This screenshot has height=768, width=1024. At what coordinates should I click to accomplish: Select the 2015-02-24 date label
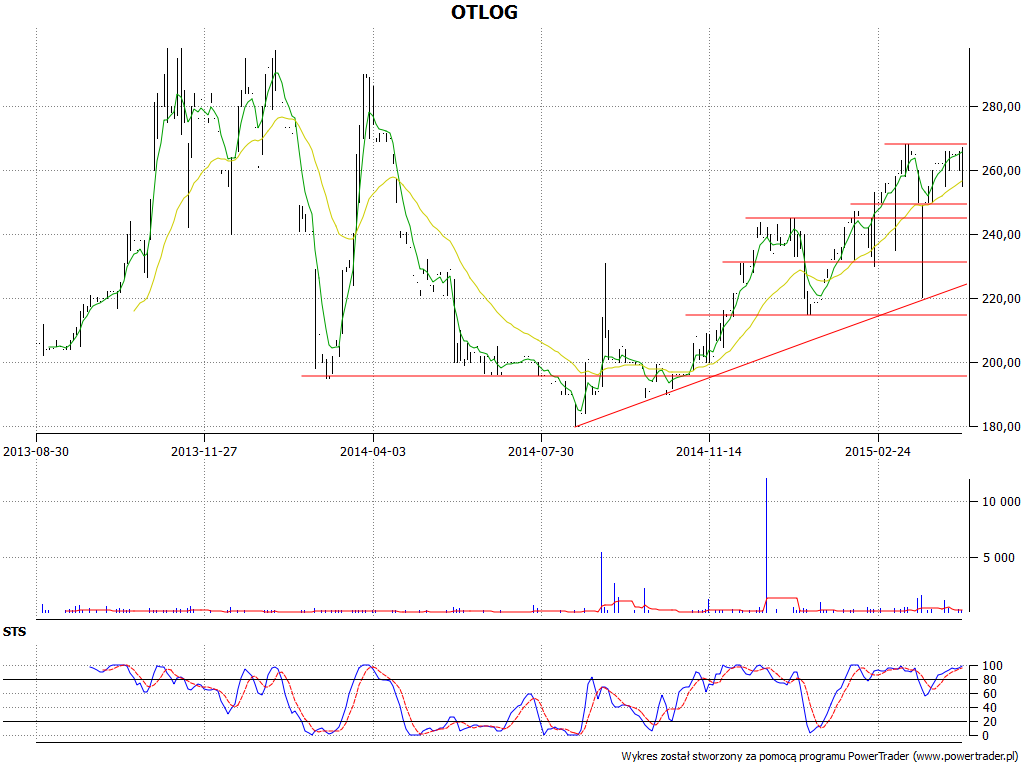[x=878, y=451]
